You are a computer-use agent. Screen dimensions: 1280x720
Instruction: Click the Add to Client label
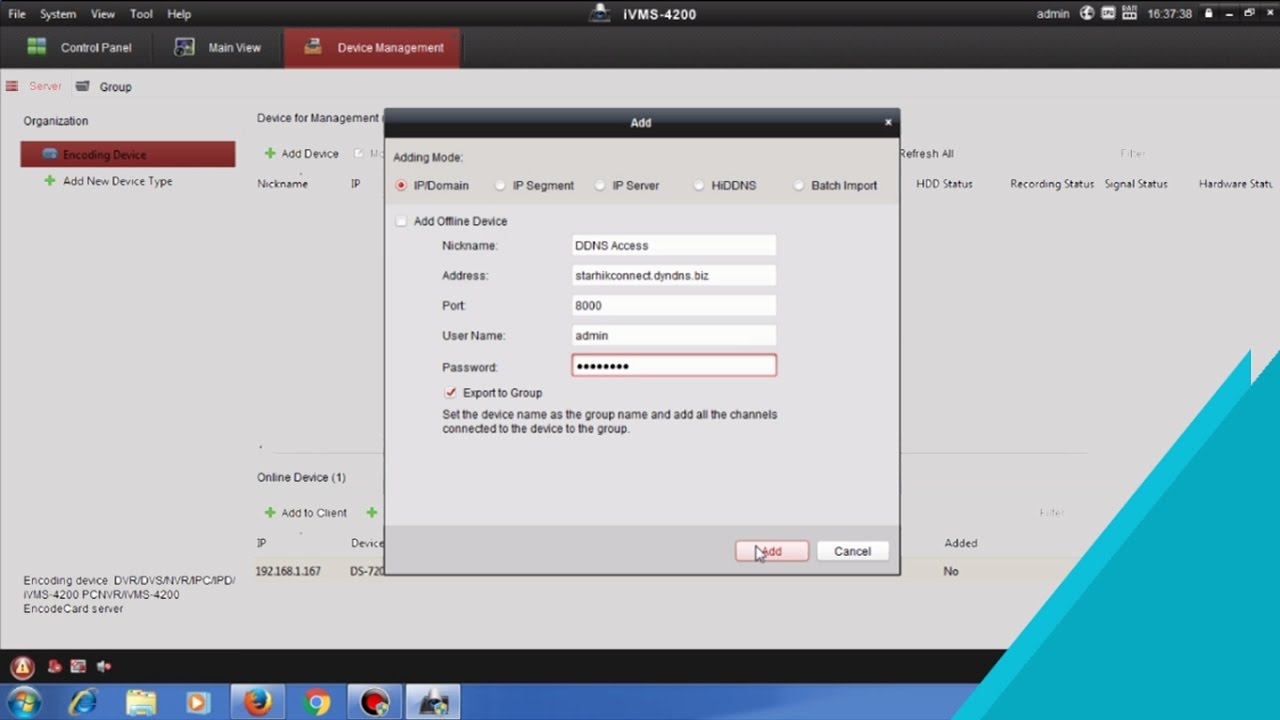(x=314, y=512)
